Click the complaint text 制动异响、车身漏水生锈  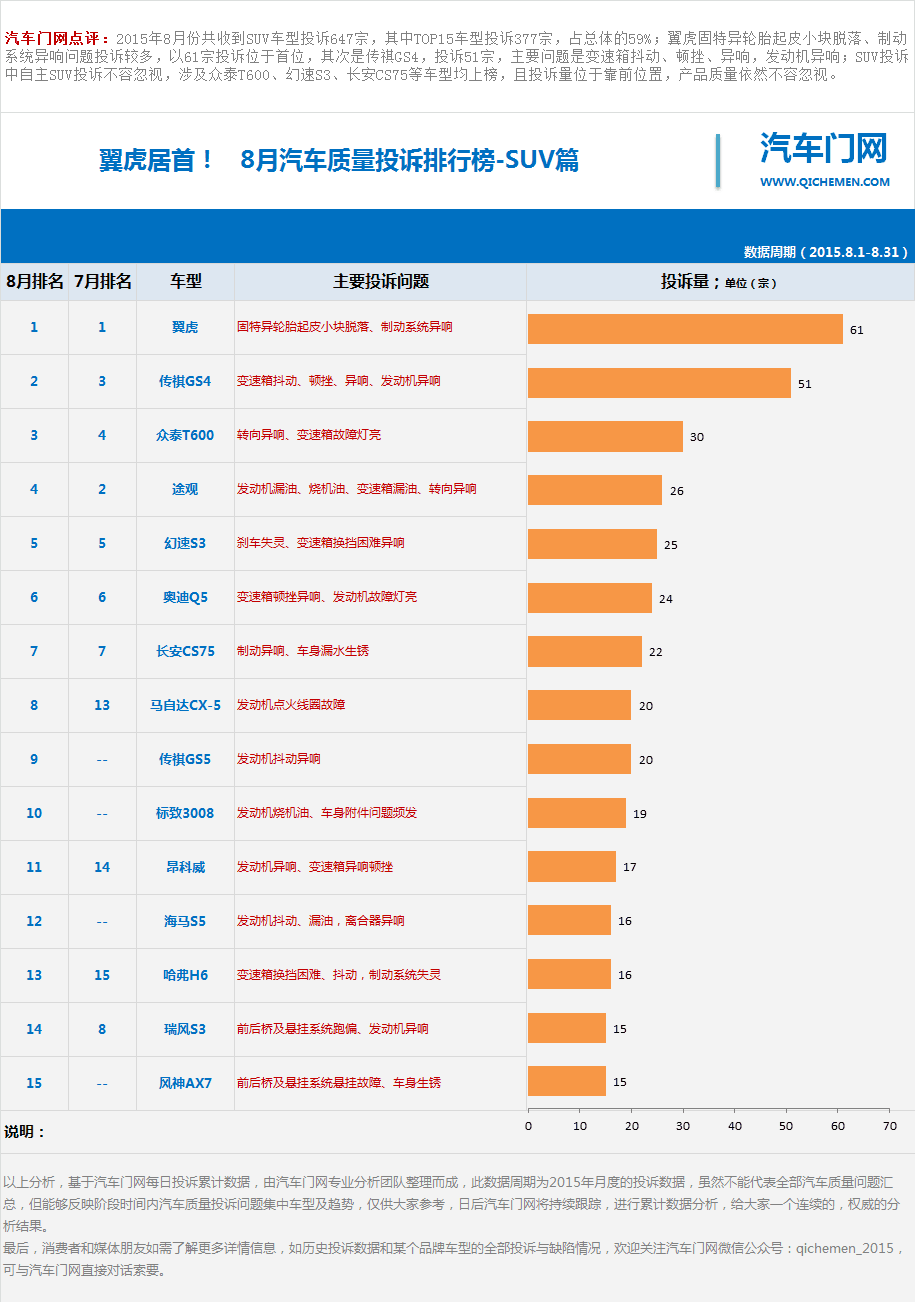point(303,651)
